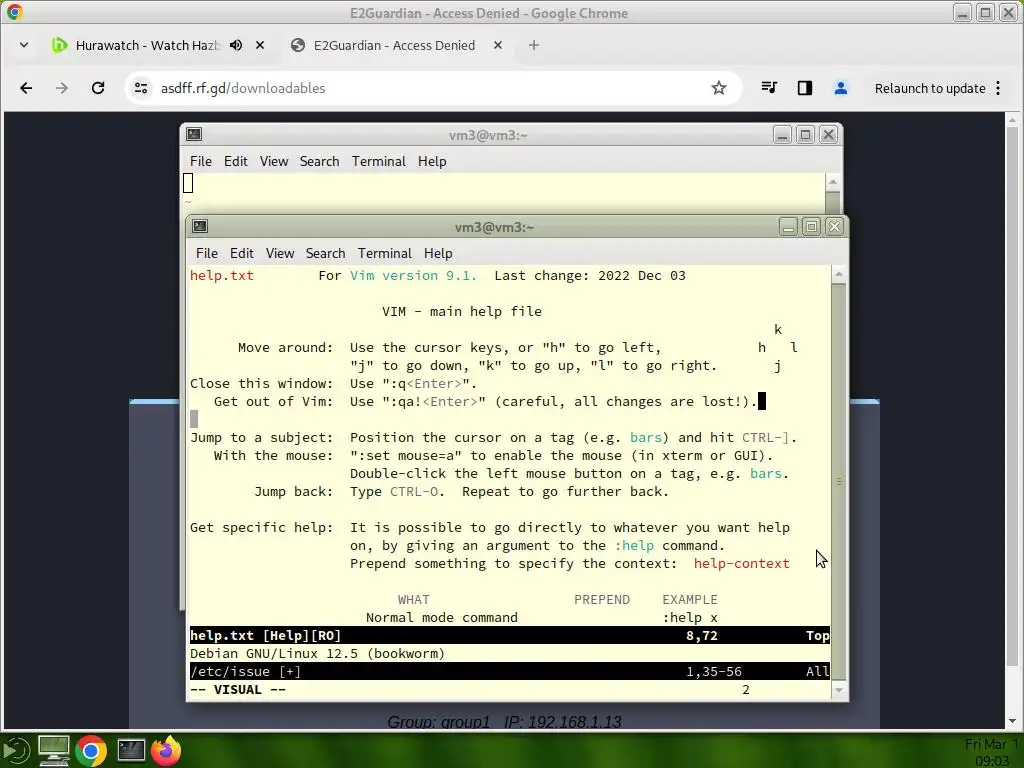Click the show desktop monitor taskbar icon
This screenshot has height=768, width=1024.
click(54, 750)
